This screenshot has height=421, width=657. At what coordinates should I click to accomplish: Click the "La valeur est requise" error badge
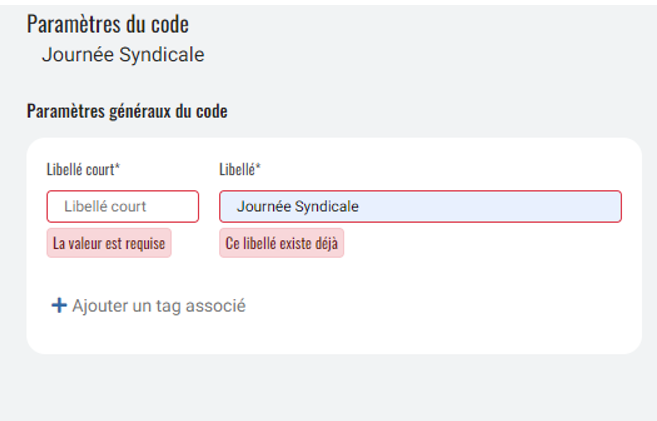coord(109,243)
